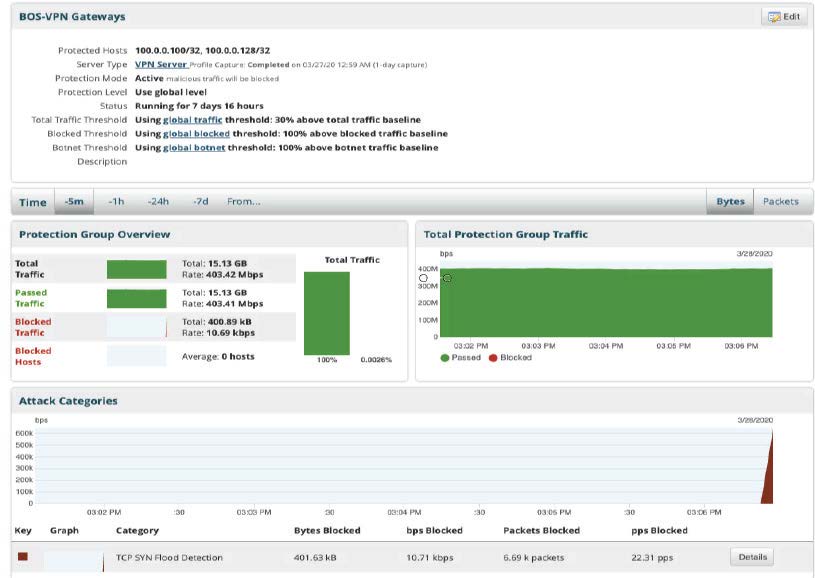Click the TCP SYN Flood key swatch
This screenshot has height=578, width=815.
[x=22, y=557]
